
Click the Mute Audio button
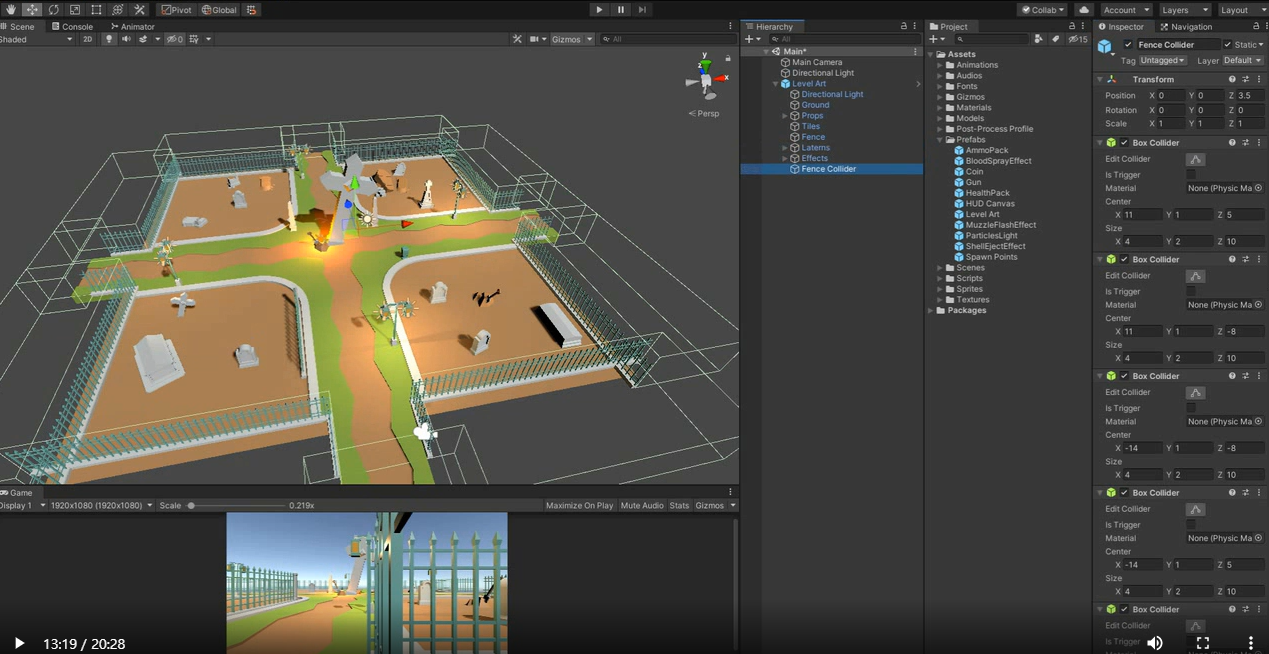tap(641, 506)
